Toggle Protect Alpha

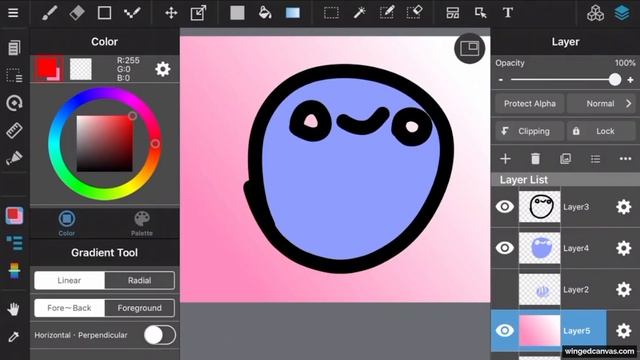(529, 104)
